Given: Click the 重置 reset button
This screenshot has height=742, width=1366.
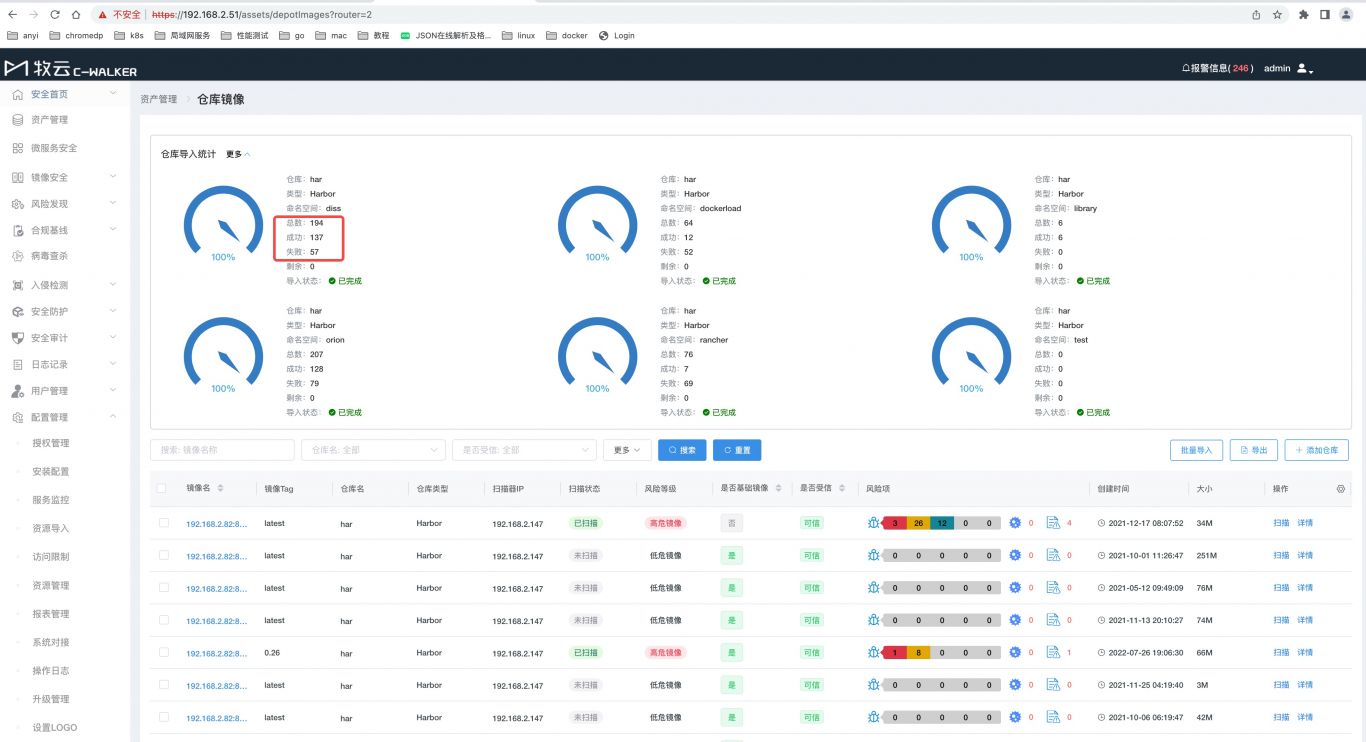Looking at the screenshot, I should click(x=737, y=450).
